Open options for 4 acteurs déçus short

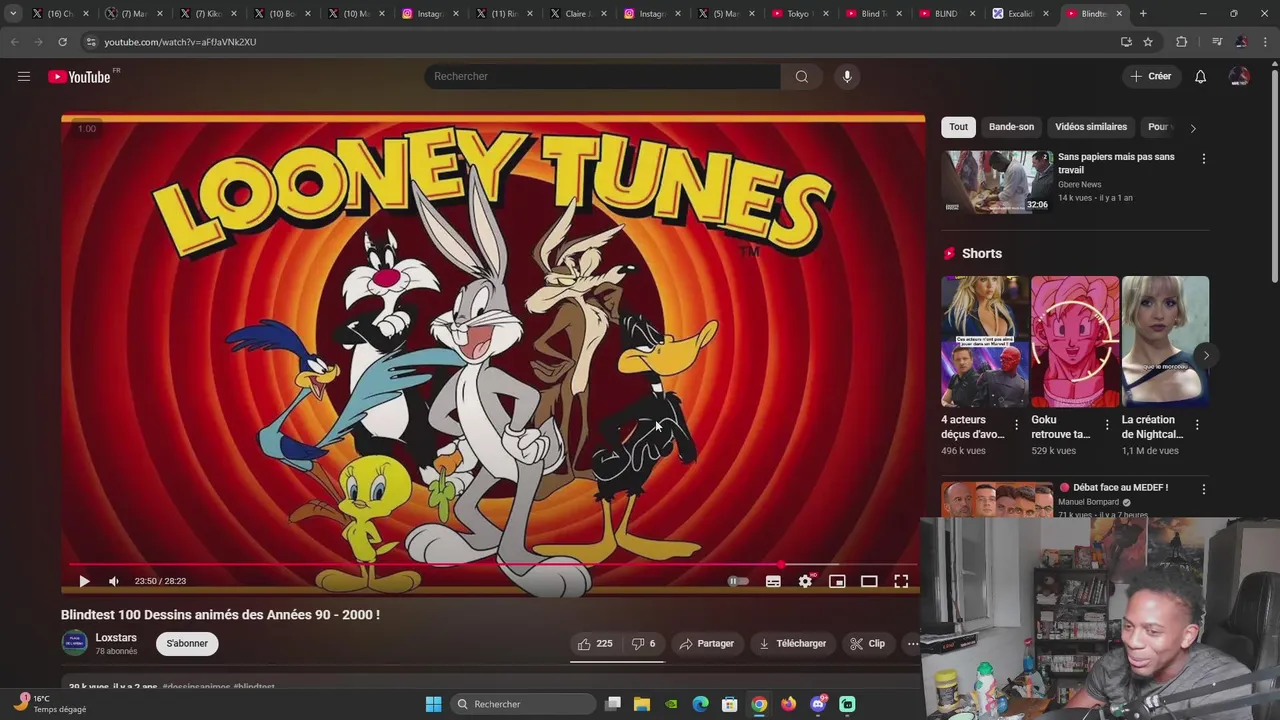tap(1017, 425)
